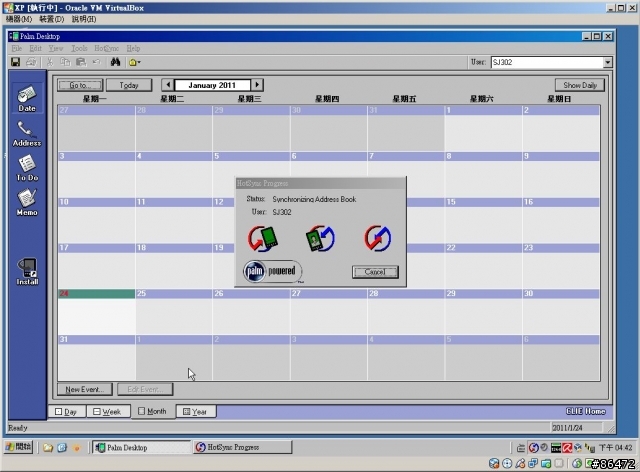Open the Tools menu
Image resolution: width=640 pixels, height=472 pixels.
(x=79, y=49)
